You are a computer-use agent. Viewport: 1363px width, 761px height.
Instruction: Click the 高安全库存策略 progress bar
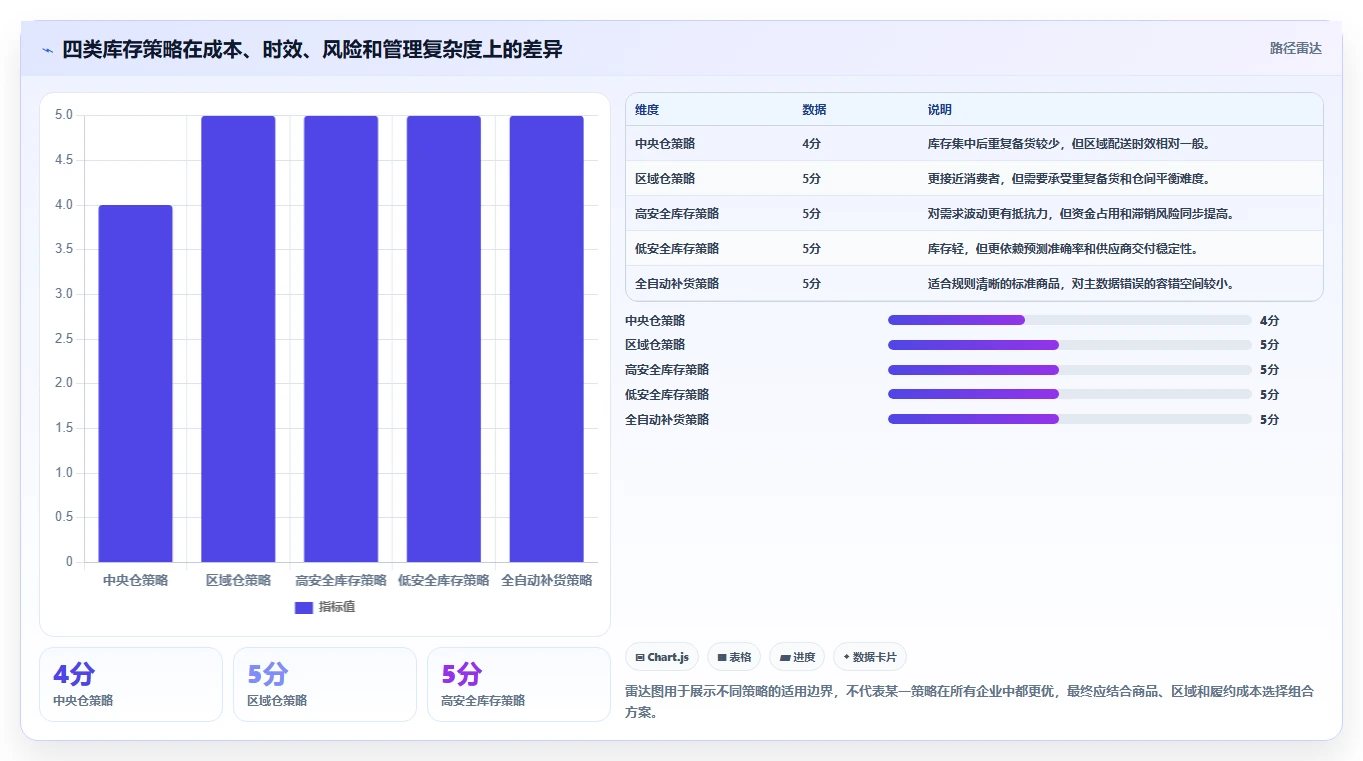click(x=1070, y=370)
